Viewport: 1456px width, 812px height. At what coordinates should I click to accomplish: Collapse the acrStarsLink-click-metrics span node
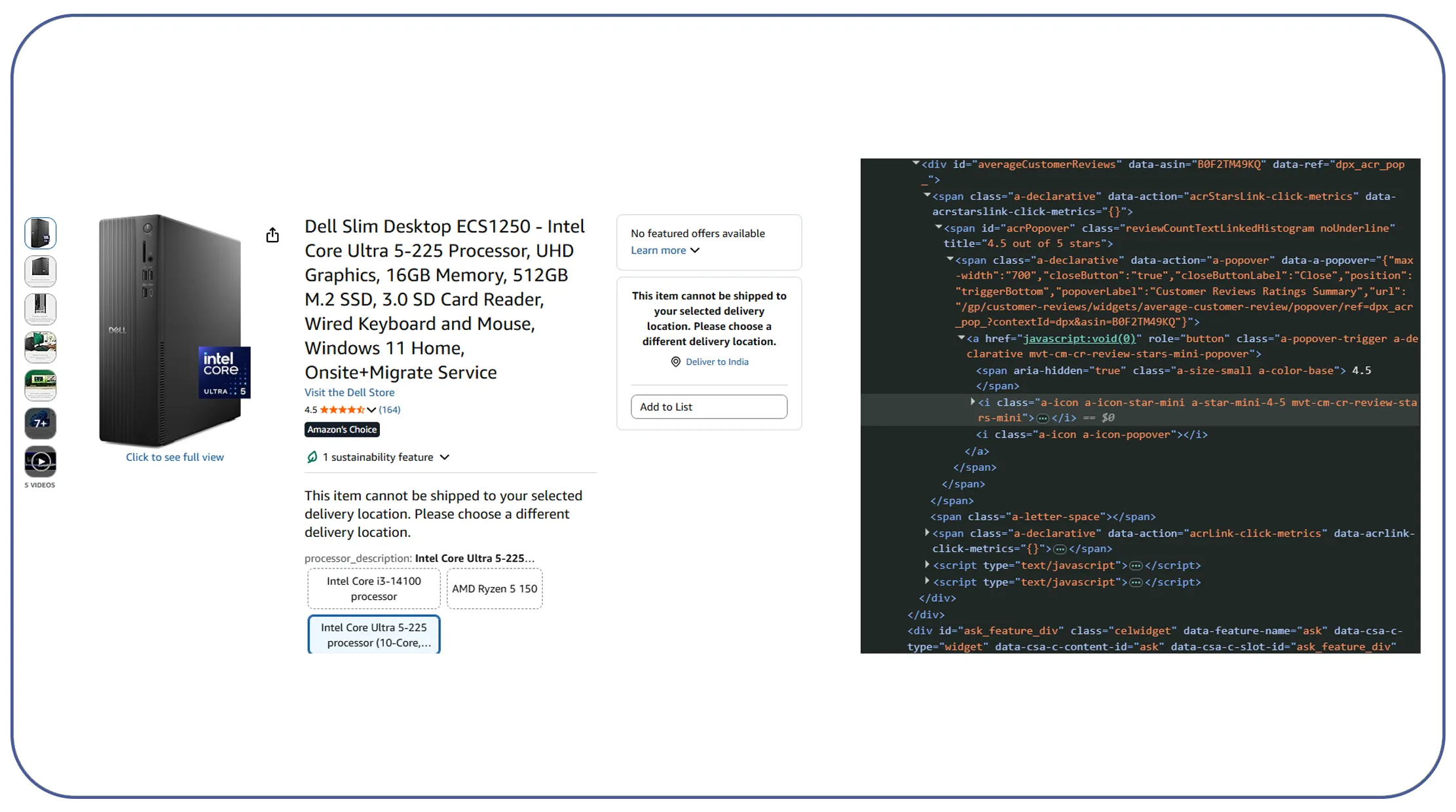tap(927, 195)
